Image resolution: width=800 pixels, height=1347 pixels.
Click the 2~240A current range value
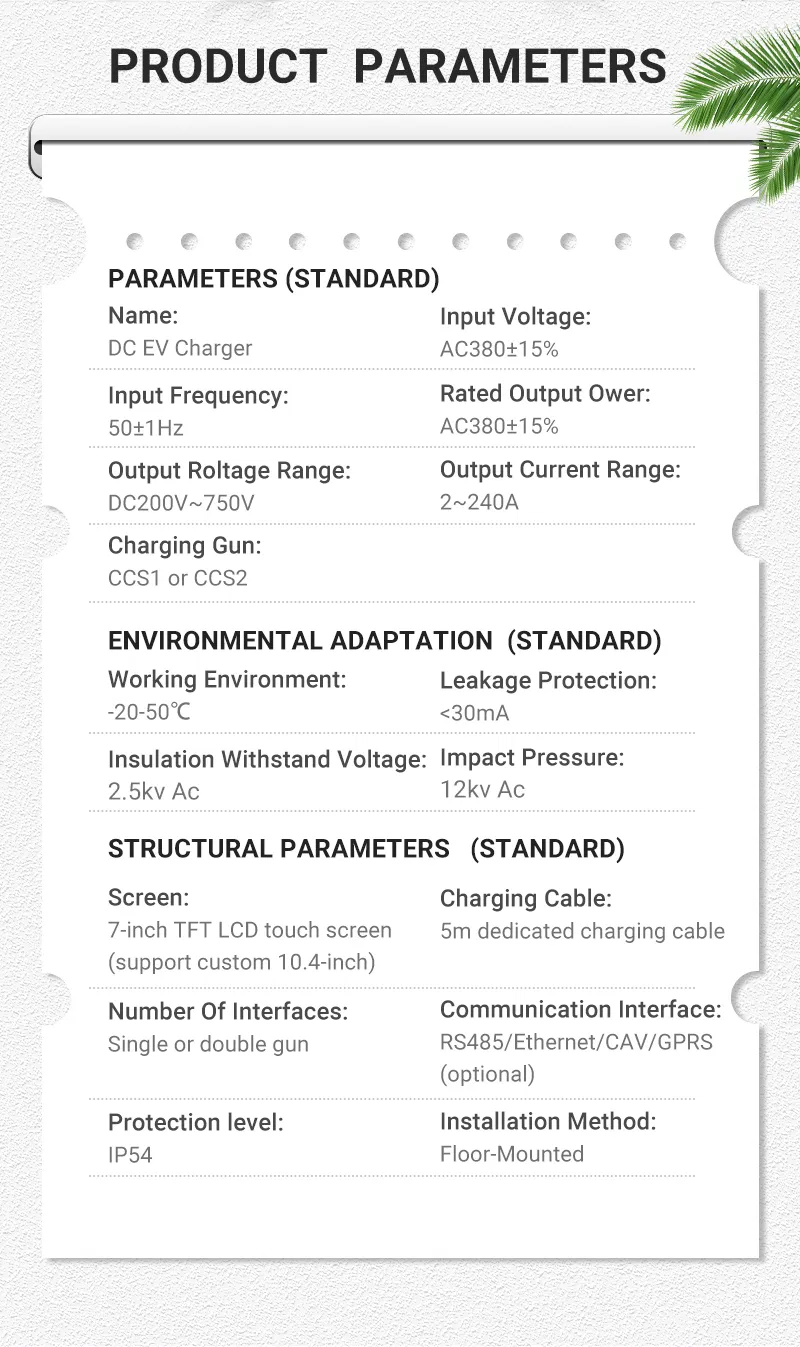tap(479, 502)
